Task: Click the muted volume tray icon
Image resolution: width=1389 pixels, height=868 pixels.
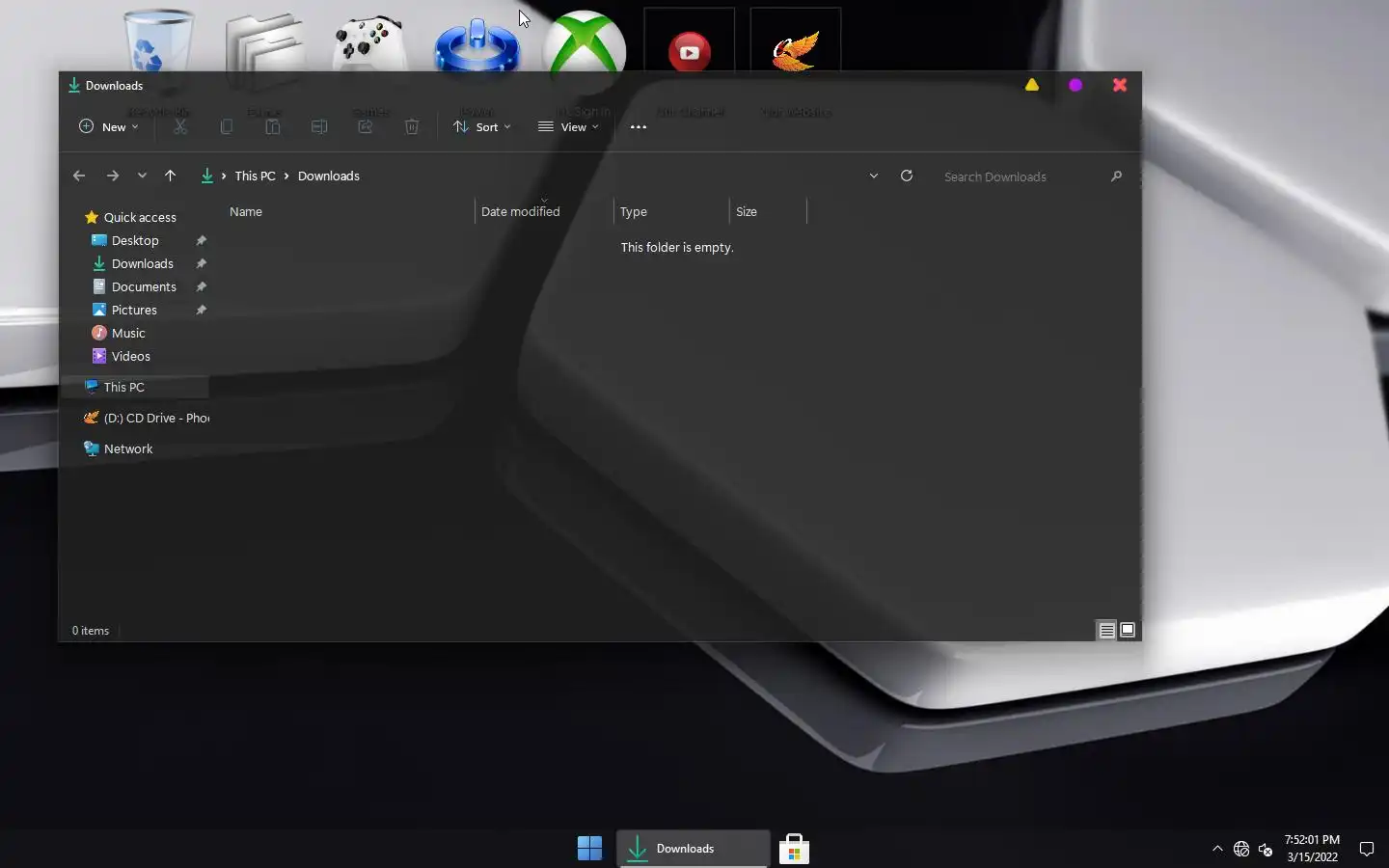Action: [x=1266, y=849]
